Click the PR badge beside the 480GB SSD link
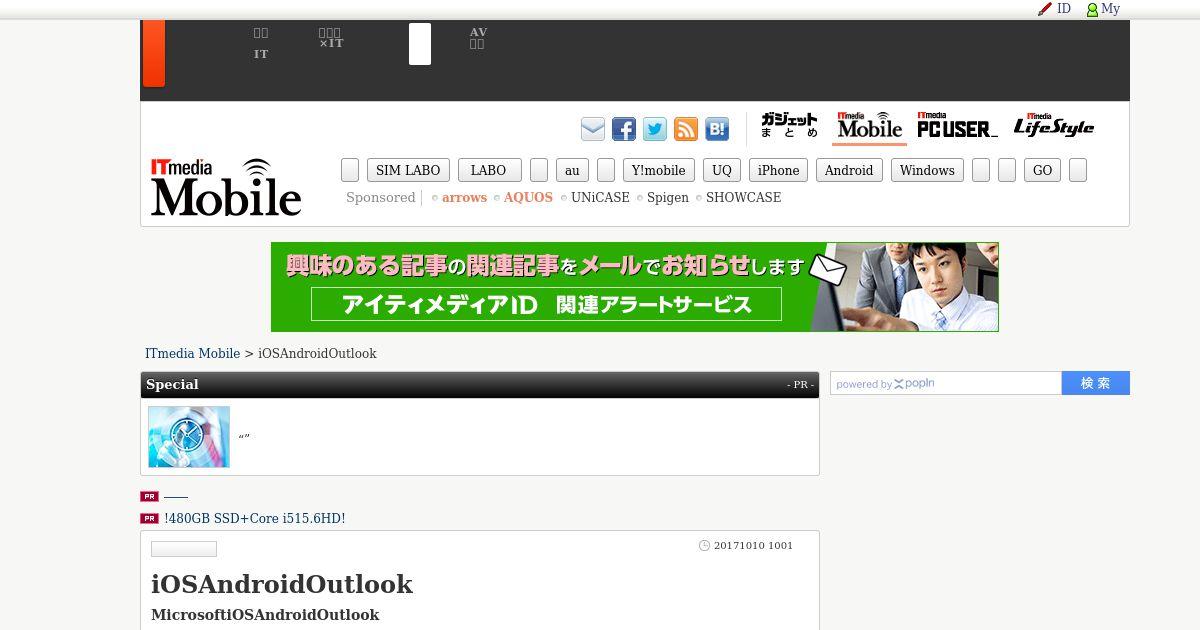Viewport: 1200px width, 630px height. point(149,518)
